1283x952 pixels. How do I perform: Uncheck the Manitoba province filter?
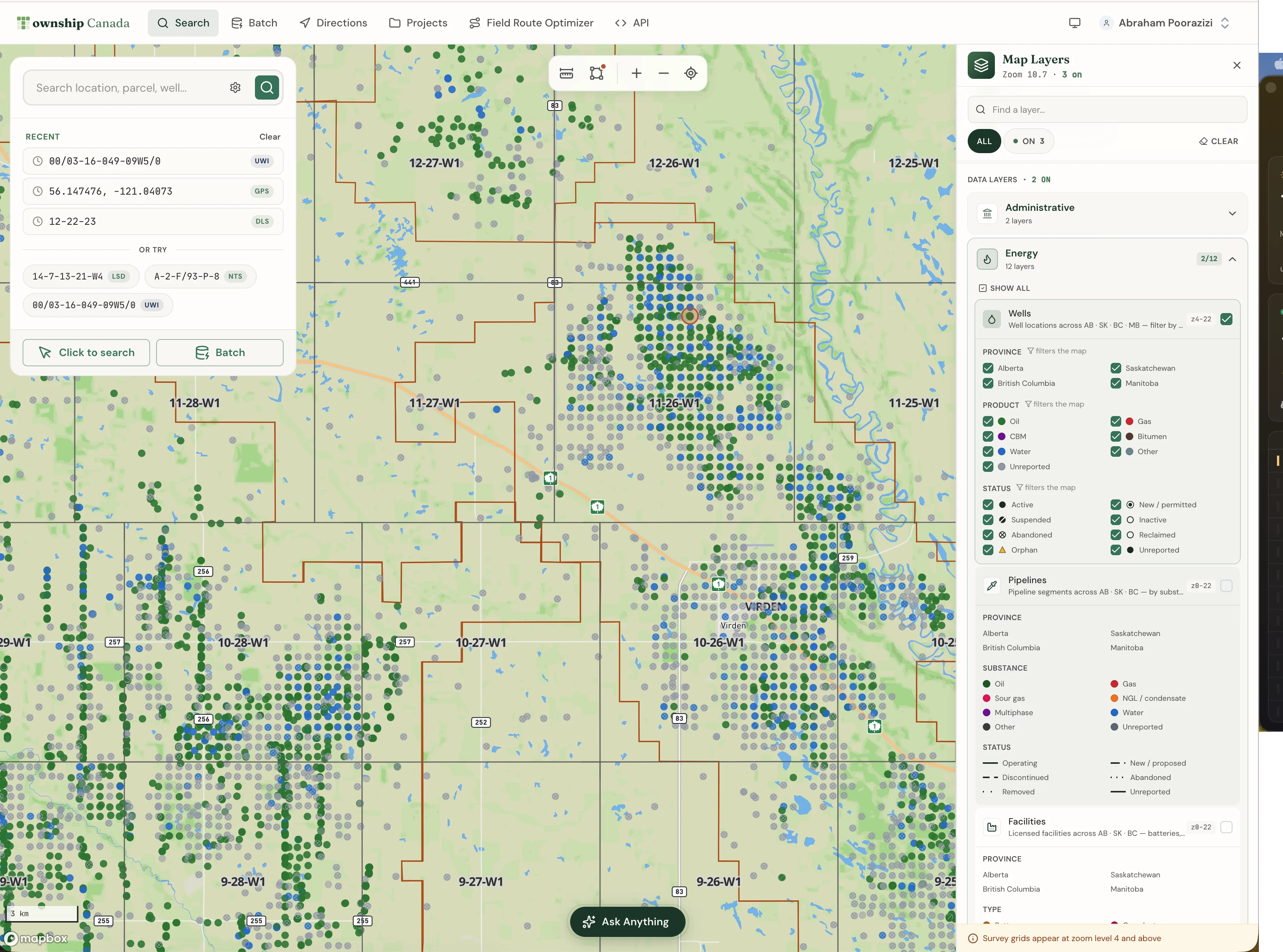[1116, 383]
